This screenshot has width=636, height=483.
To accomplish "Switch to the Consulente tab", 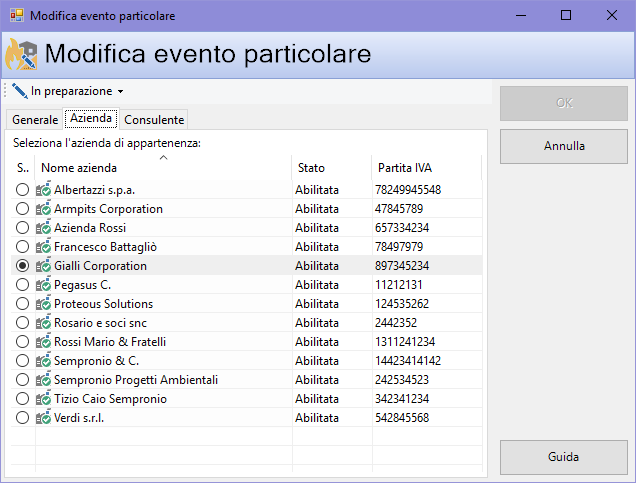I will tap(154, 120).
